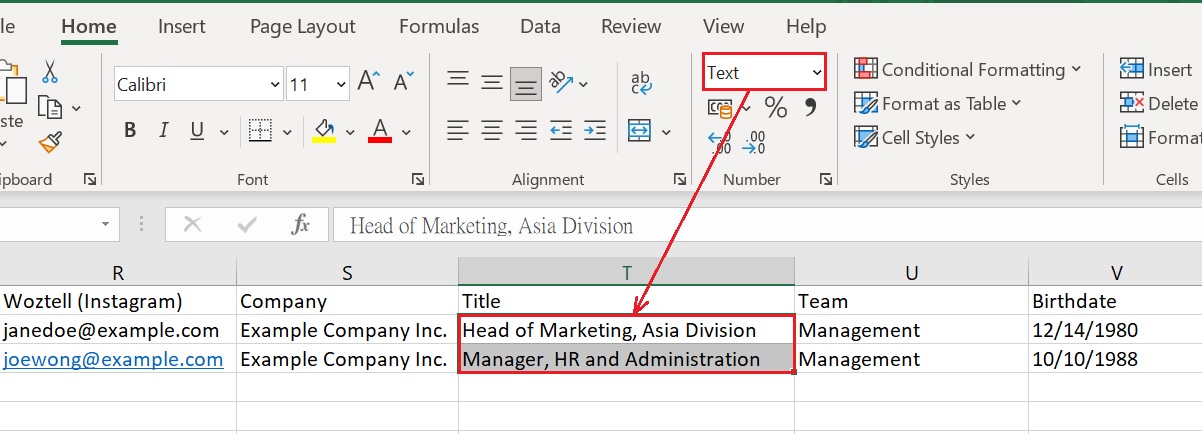This screenshot has height=434, width=1202.
Task: Click the Cut scissors icon
Action: (50, 72)
